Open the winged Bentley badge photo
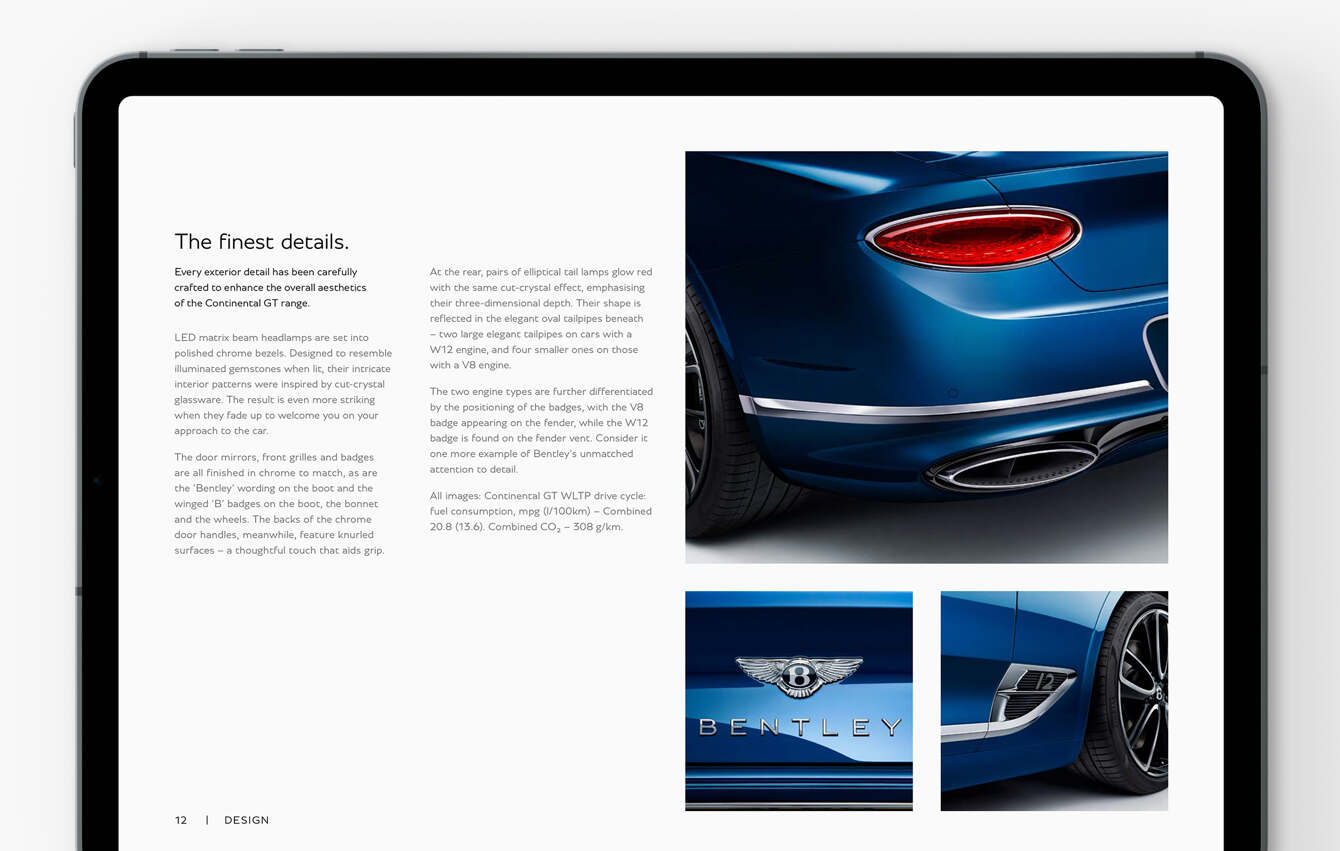The width and height of the screenshot is (1340, 851). click(799, 701)
